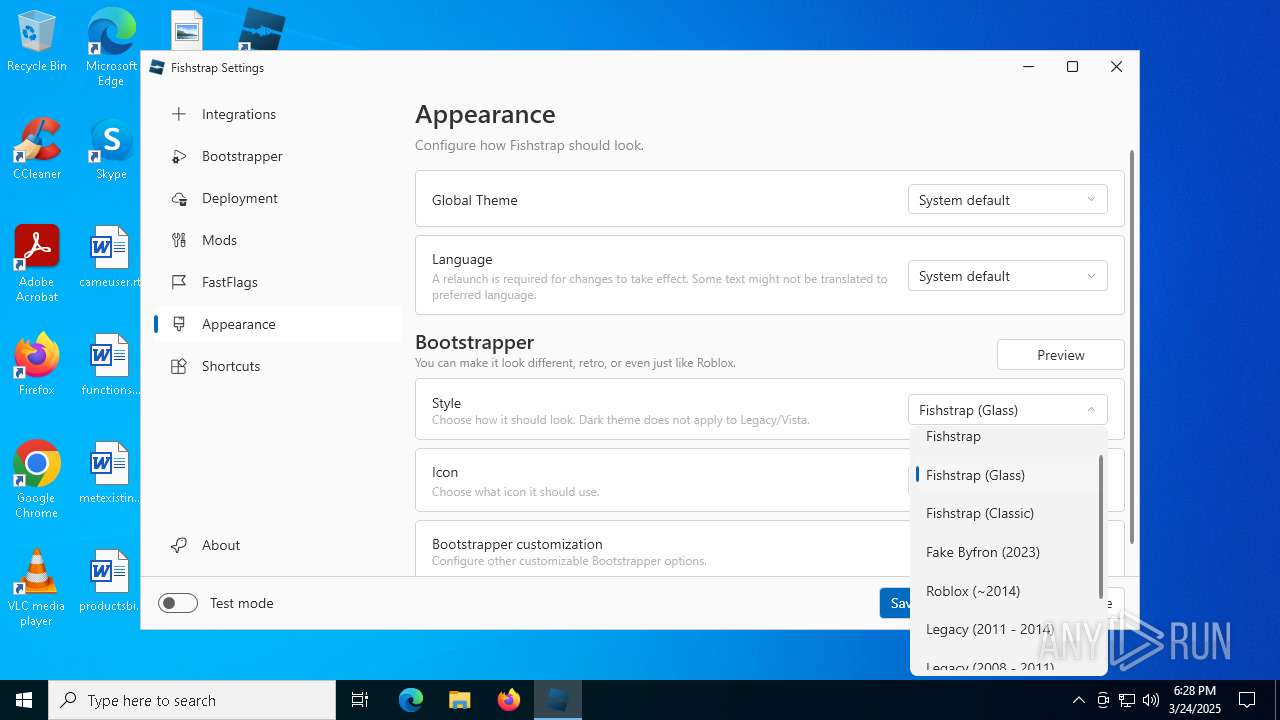
Task: Select the Adobe Acrobat desktop icon
Action: (x=37, y=264)
